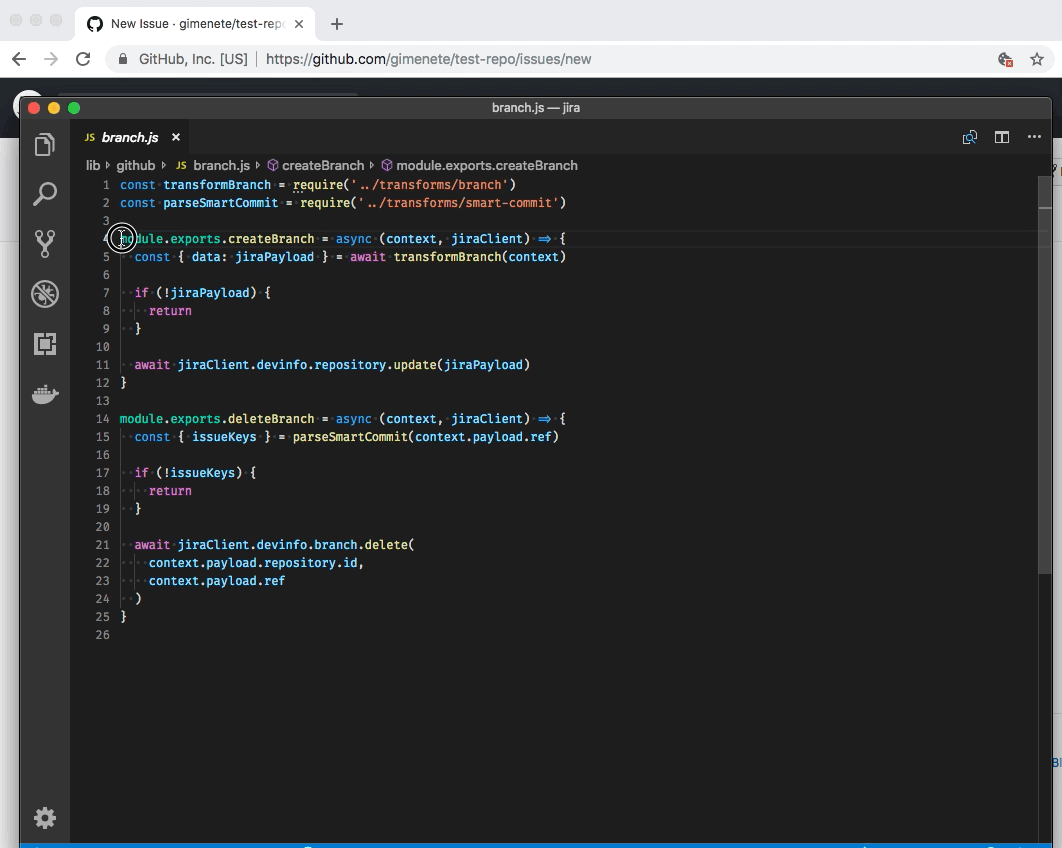The height and width of the screenshot is (848, 1062).
Task: Open a new Chrome tab
Action: [337, 24]
